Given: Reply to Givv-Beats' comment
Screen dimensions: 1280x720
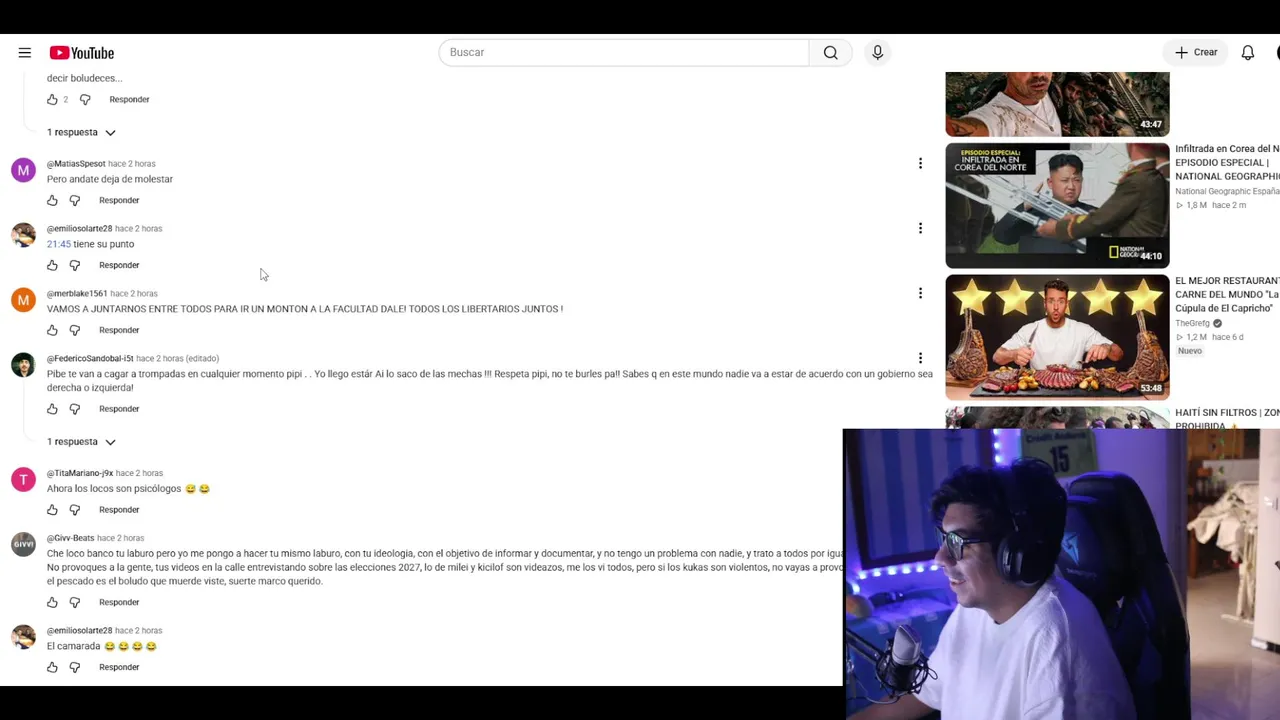Looking at the screenshot, I should click(119, 602).
